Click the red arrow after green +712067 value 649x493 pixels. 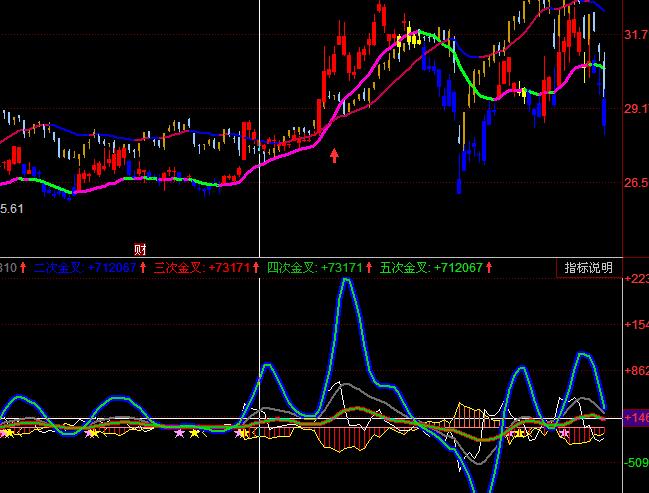tap(490, 268)
